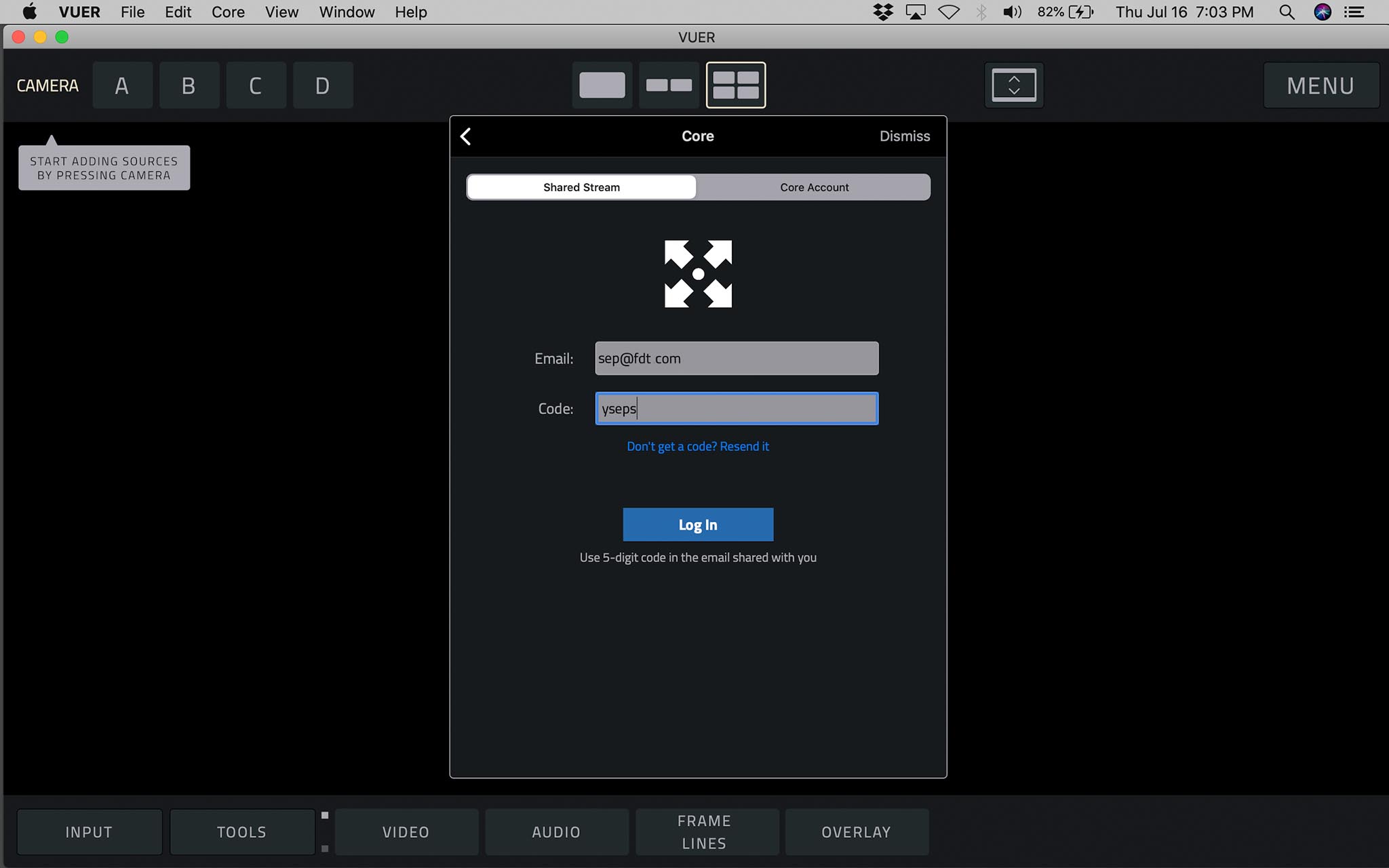Open AirPlay display menu bar icon

tap(916, 12)
